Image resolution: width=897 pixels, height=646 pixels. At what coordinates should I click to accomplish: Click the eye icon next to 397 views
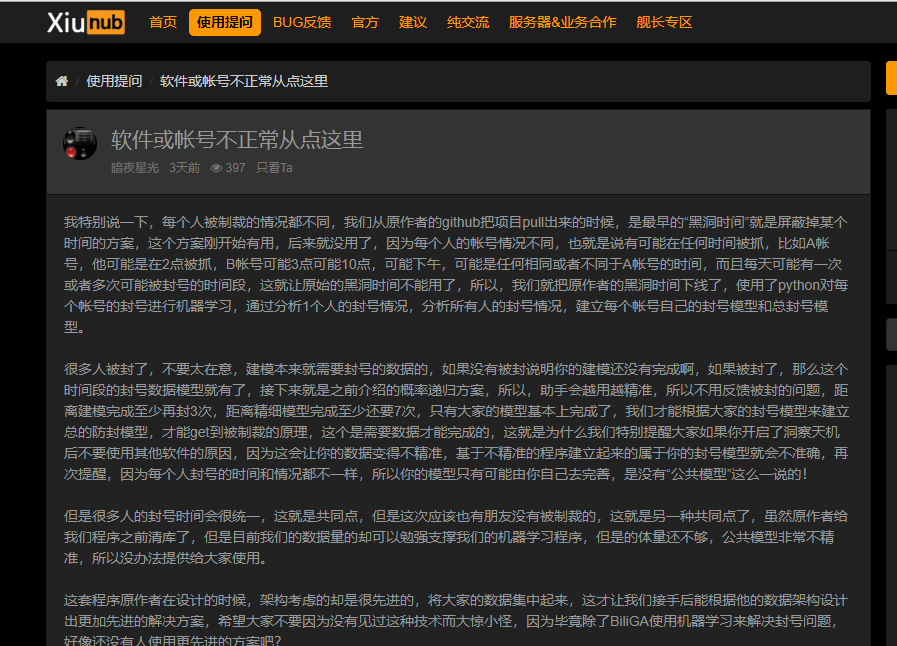(216, 168)
